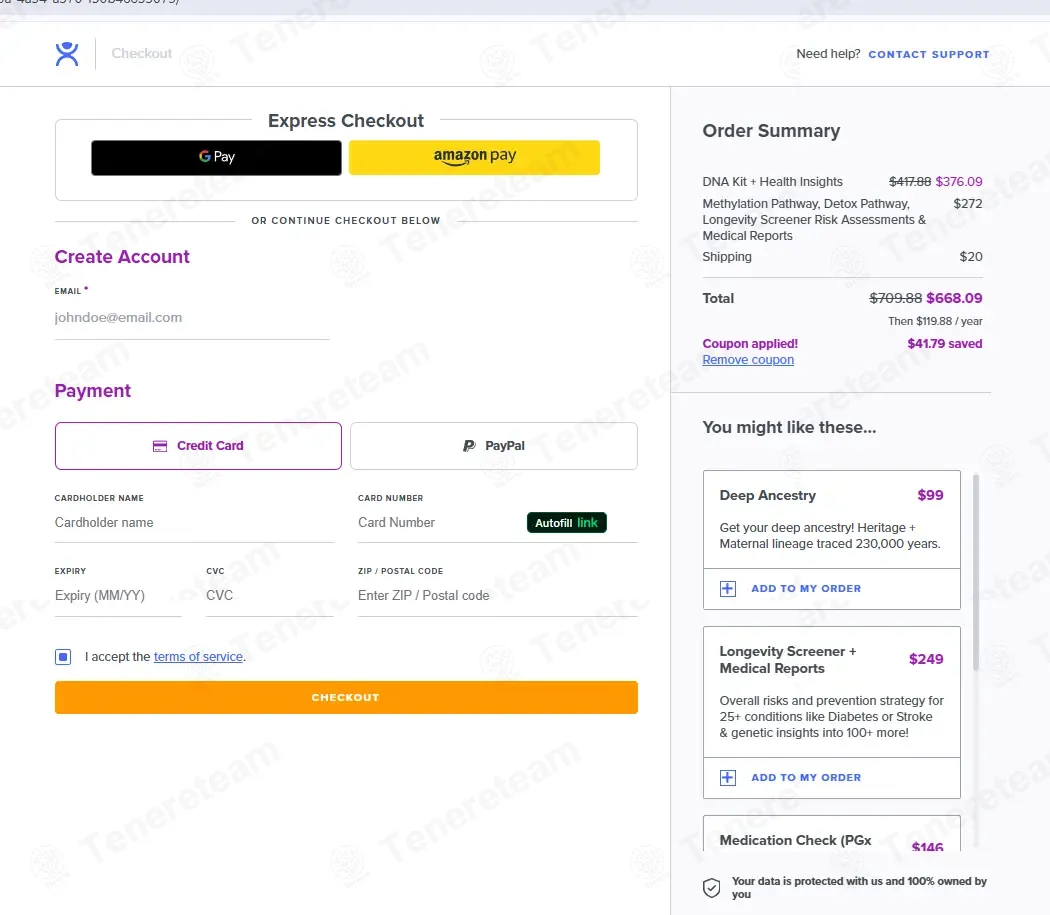Open the terms of service link
Screen dimensions: 1050x915
(198, 657)
